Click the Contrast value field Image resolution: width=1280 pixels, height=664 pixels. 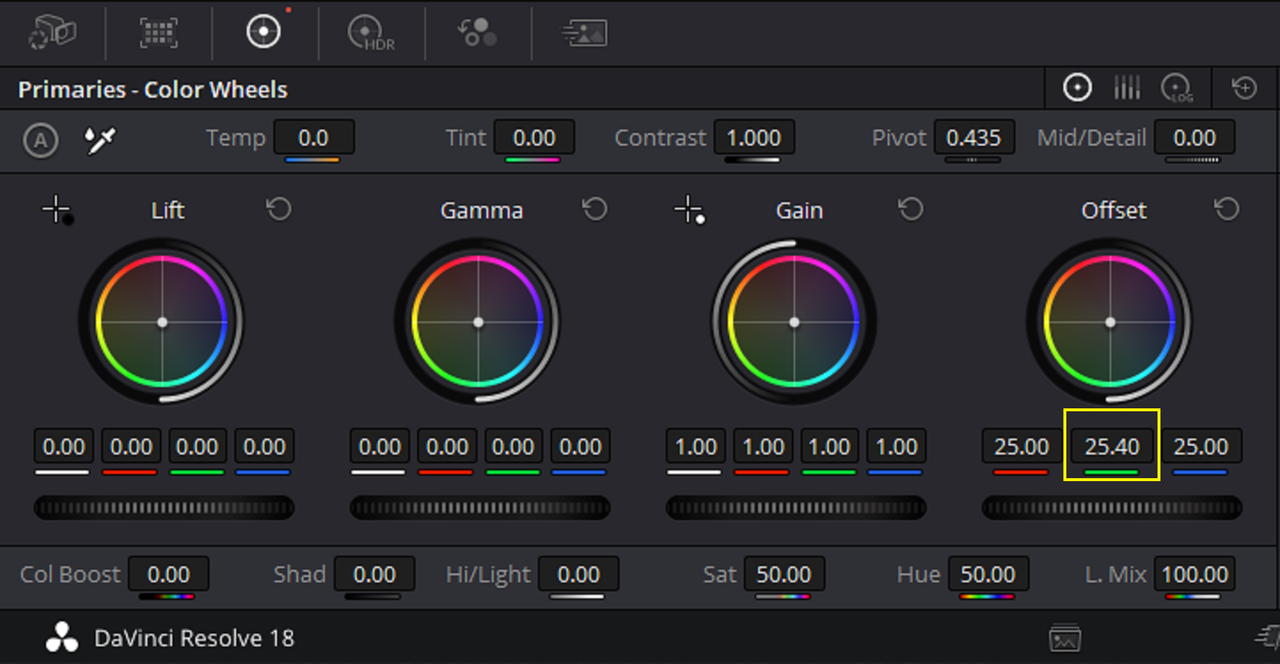tap(754, 138)
